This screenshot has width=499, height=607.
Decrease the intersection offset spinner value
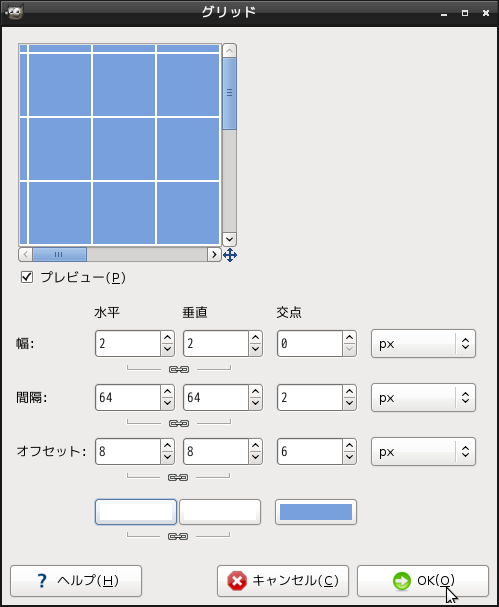349,458
